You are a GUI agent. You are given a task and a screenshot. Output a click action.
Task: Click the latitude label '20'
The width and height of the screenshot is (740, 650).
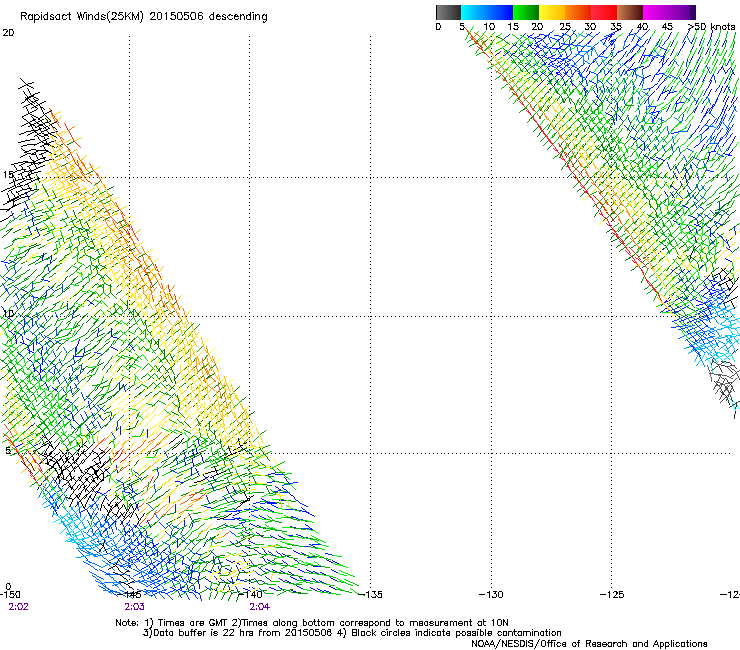tap(8, 33)
